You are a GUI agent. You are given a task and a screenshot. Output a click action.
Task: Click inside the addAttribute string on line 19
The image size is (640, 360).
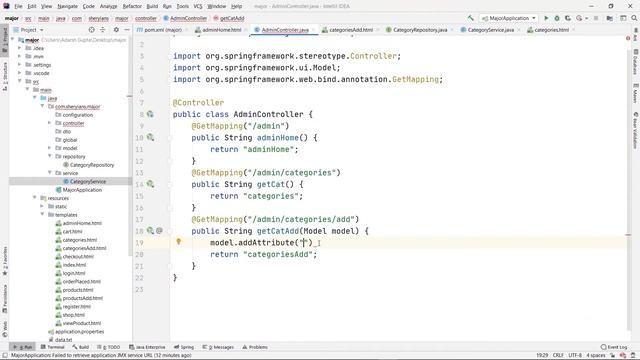303,242
